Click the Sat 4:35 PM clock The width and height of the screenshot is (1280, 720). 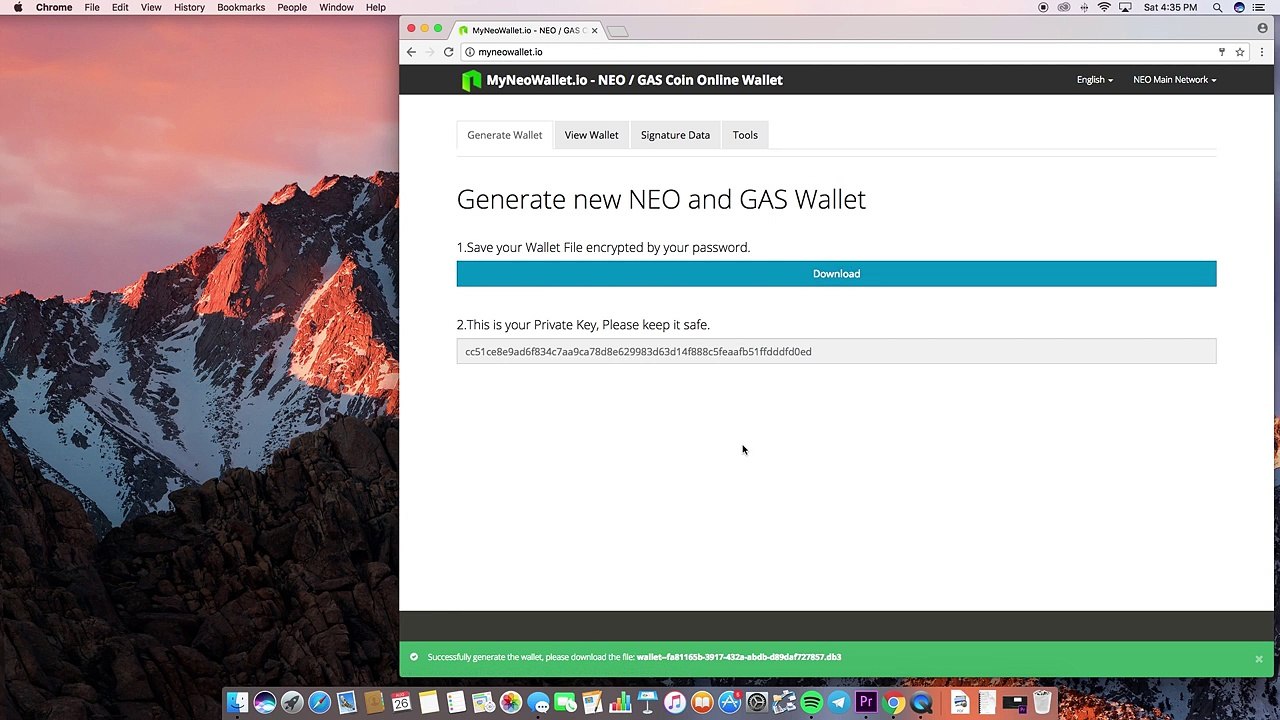(x=1170, y=7)
